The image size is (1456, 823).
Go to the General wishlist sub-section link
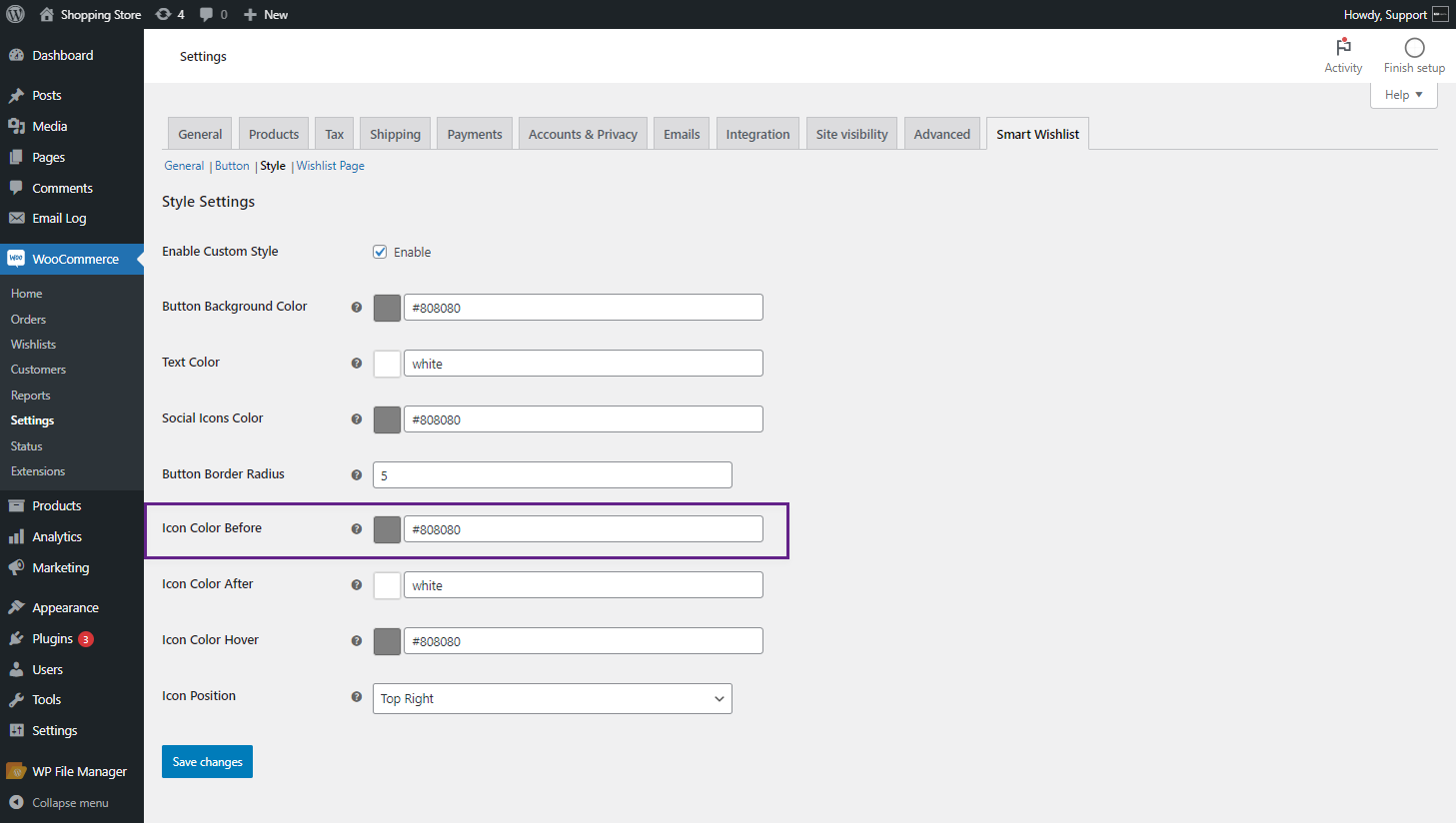[x=184, y=166]
